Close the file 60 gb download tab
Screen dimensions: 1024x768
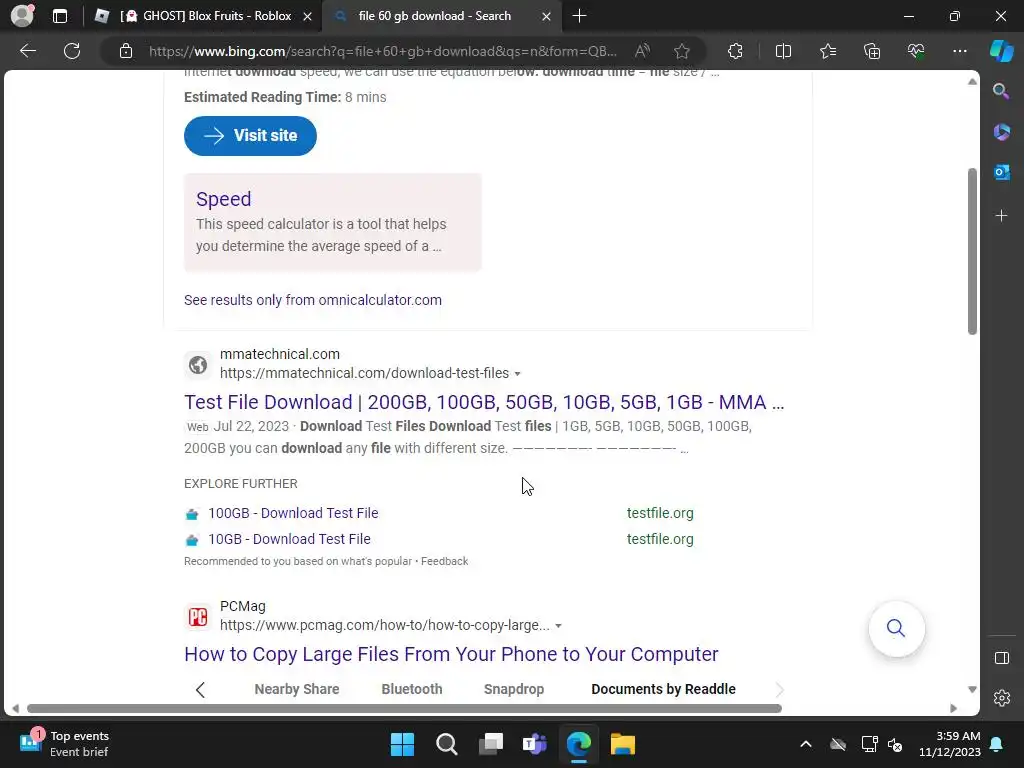(547, 16)
